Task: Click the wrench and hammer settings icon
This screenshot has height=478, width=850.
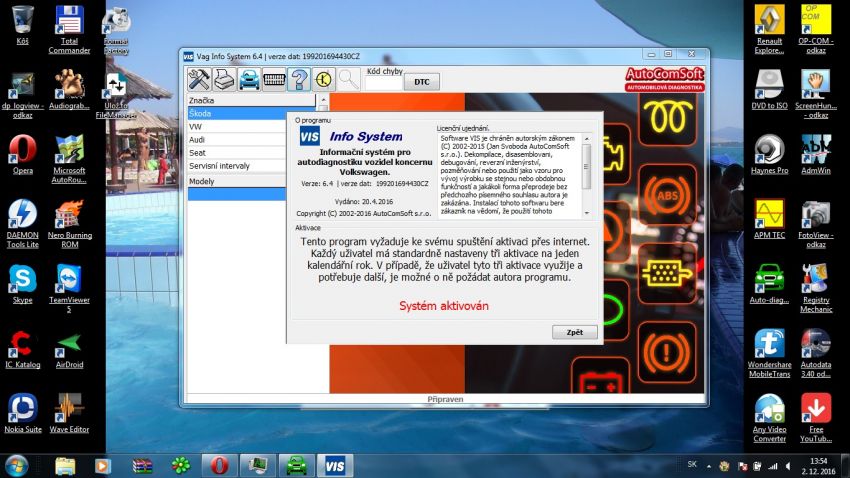Action: point(198,80)
